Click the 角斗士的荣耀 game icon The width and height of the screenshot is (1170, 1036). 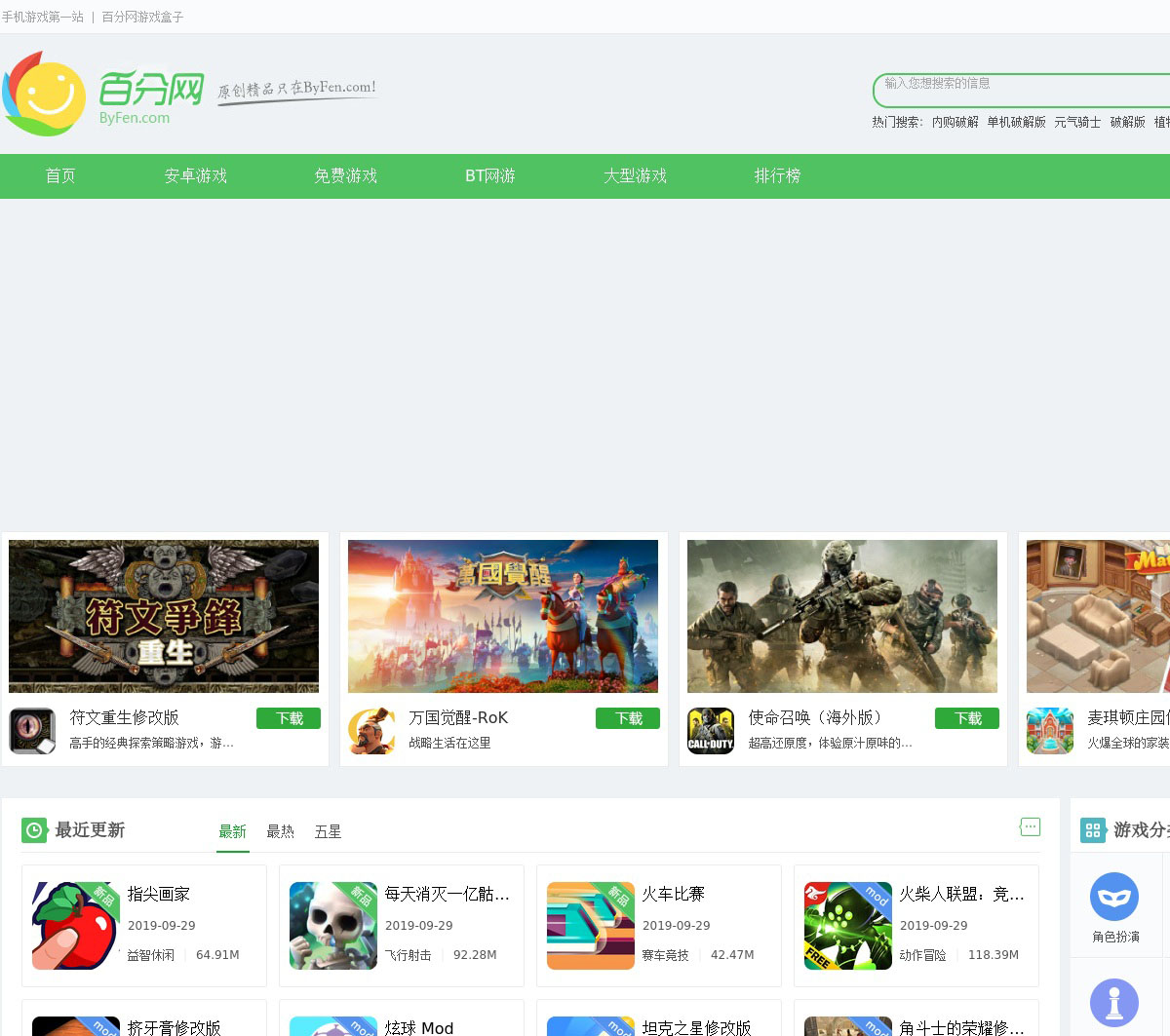click(x=848, y=1026)
